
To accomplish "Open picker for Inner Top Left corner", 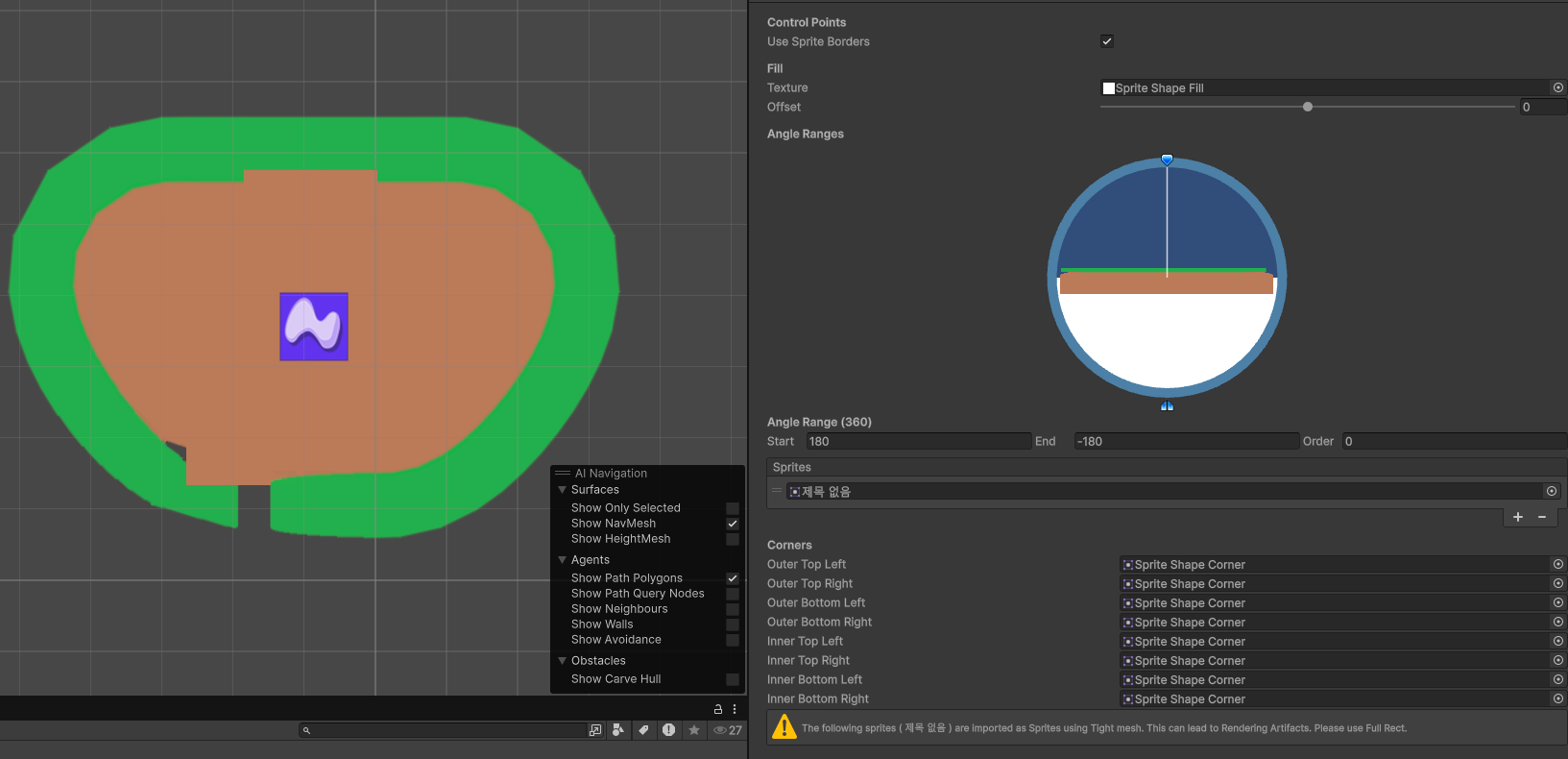I will pos(1558,641).
